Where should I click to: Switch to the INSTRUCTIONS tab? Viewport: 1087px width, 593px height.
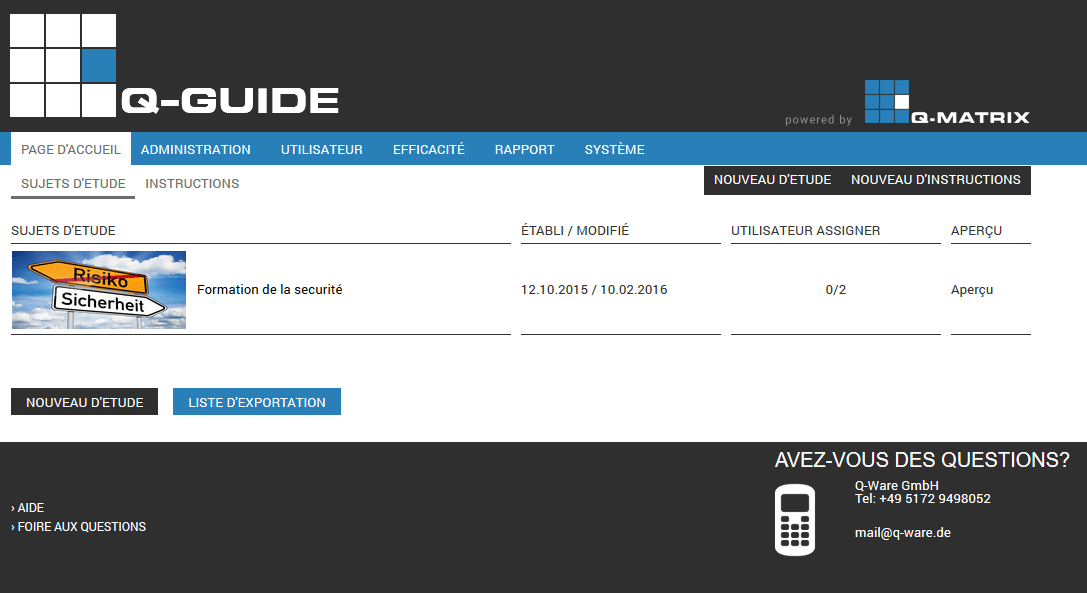click(x=192, y=183)
